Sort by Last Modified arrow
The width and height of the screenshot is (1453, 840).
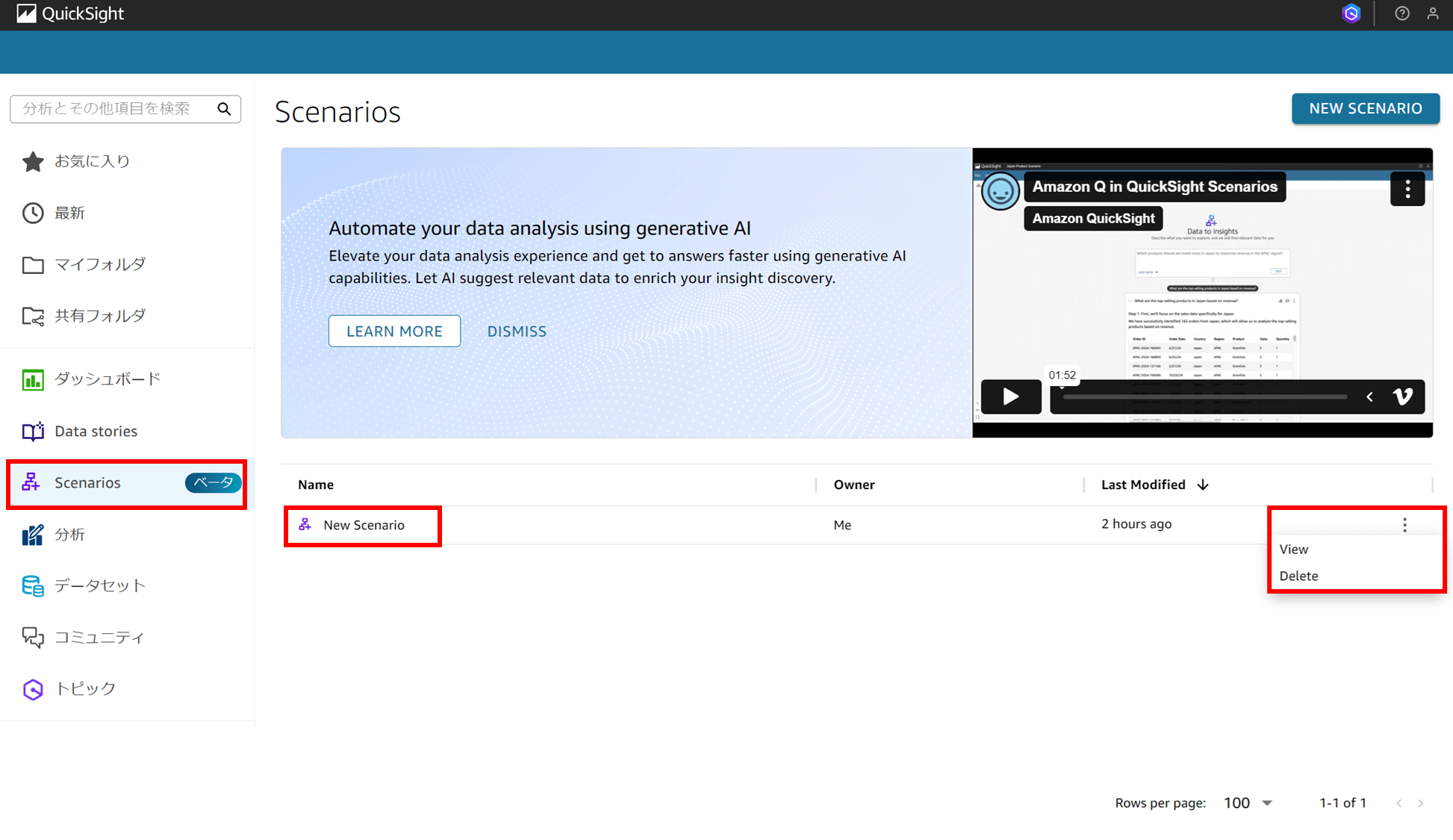[x=1202, y=485]
